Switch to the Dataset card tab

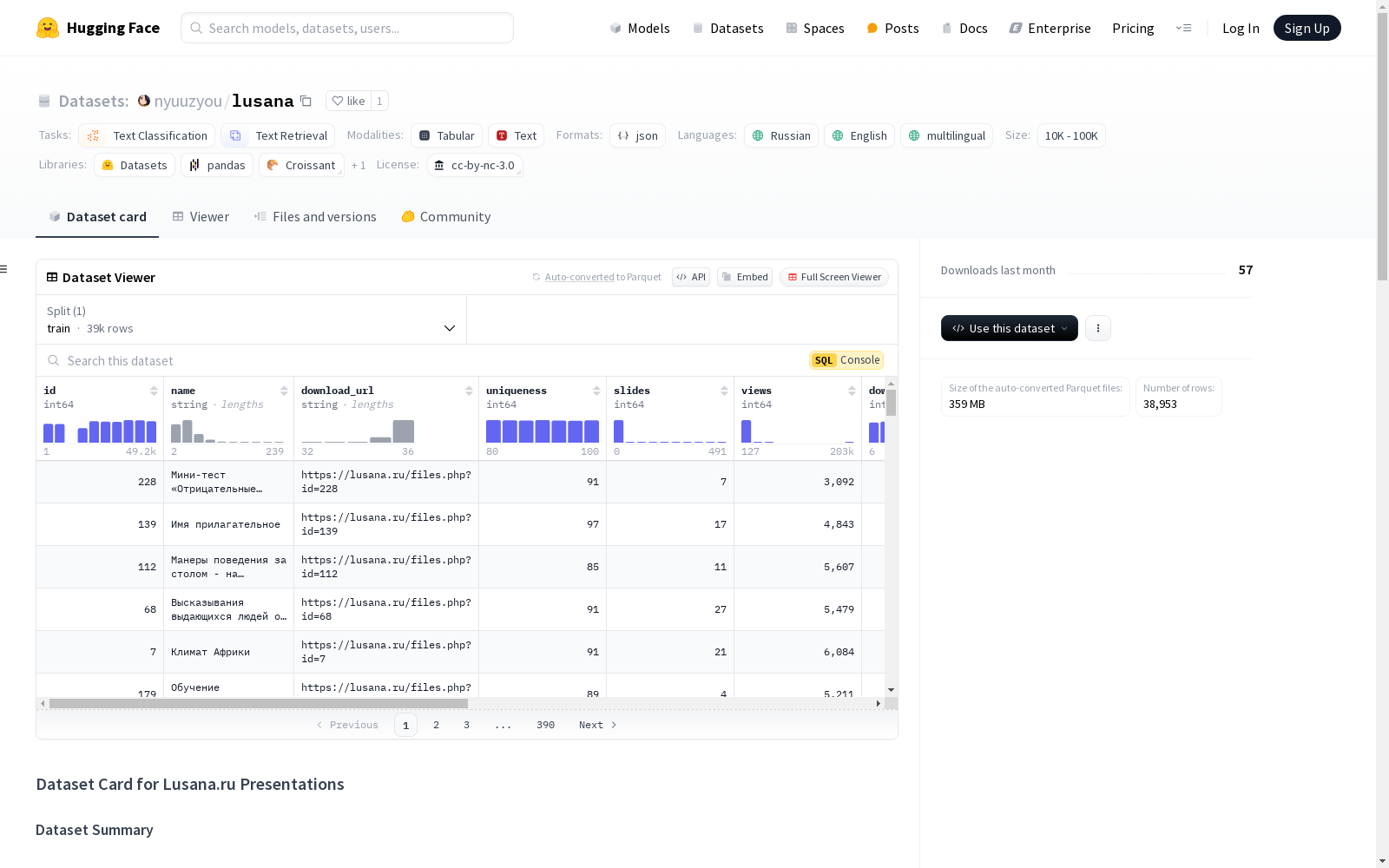click(x=97, y=217)
